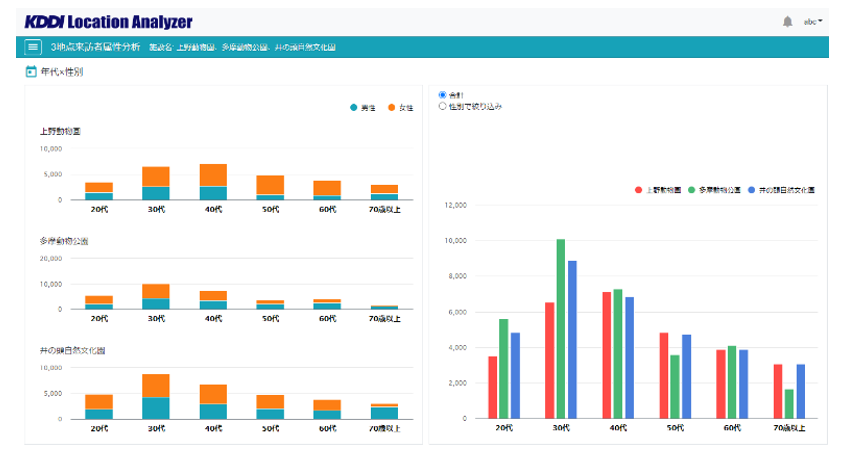This screenshot has width=845, height=464.
Task: Click the blue 30代 bar in comparison chart
Action: pyautogui.click(x=572, y=339)
